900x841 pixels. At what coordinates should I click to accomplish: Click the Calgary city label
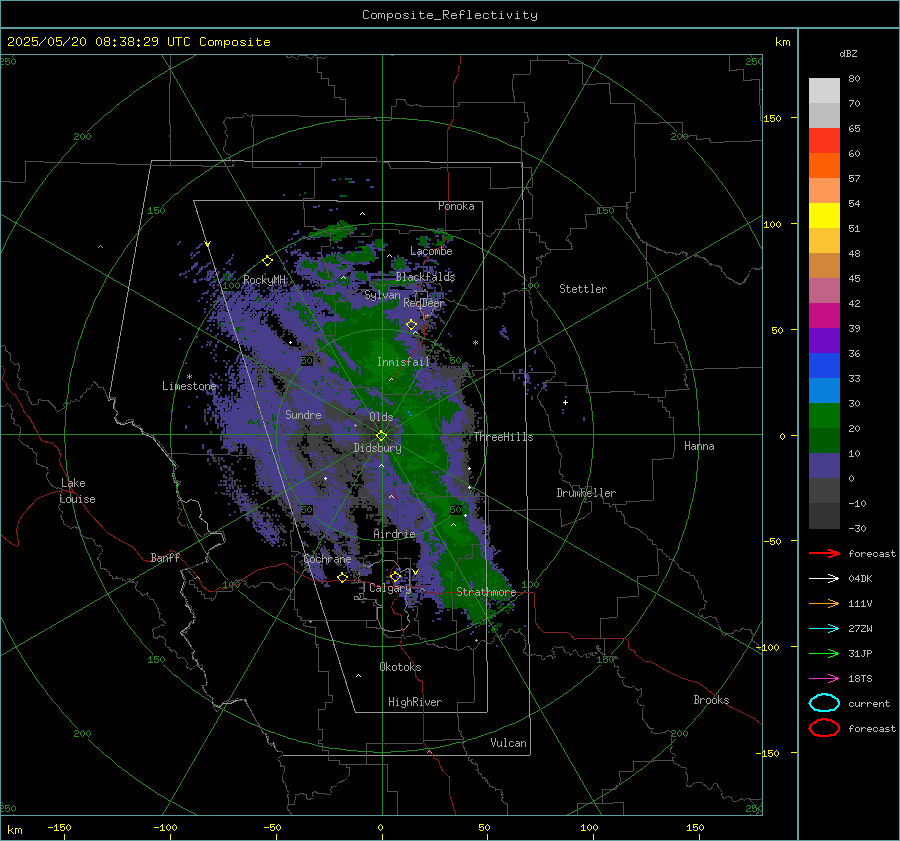click(390, 588)
